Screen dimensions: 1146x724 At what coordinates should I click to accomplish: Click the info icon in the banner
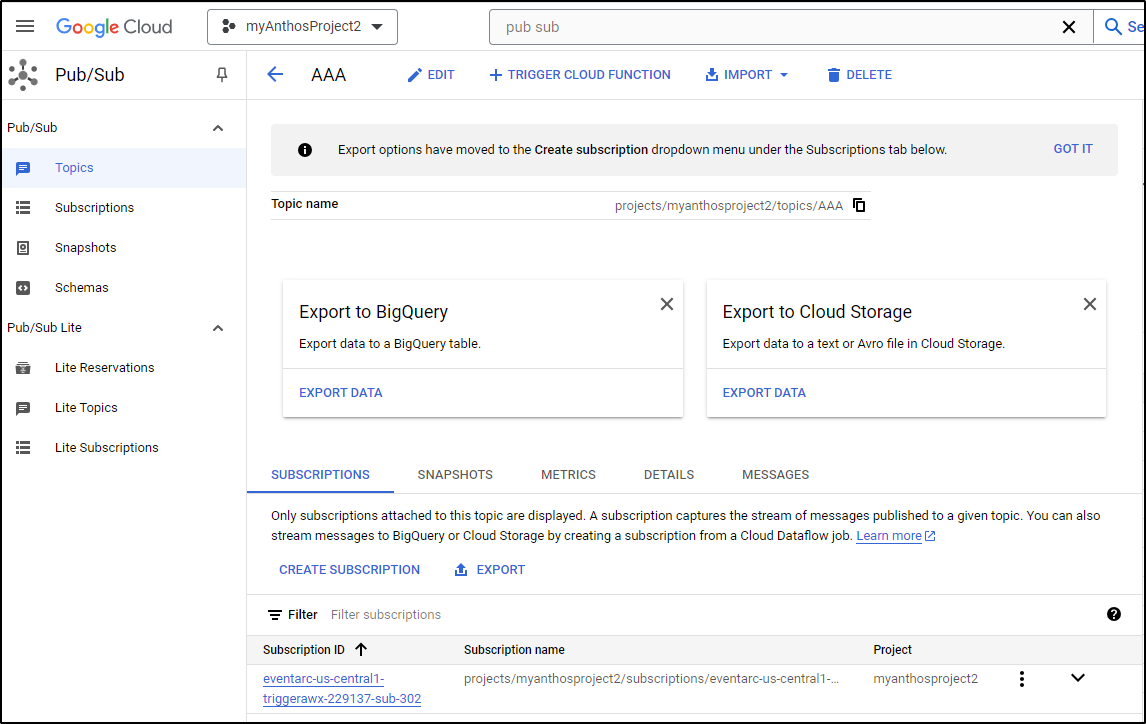click(x=305, y=150)
